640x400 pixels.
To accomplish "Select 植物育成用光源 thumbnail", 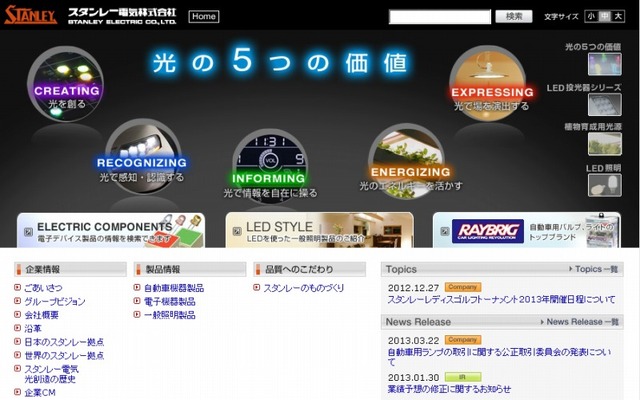I will (x=604, y=144).
